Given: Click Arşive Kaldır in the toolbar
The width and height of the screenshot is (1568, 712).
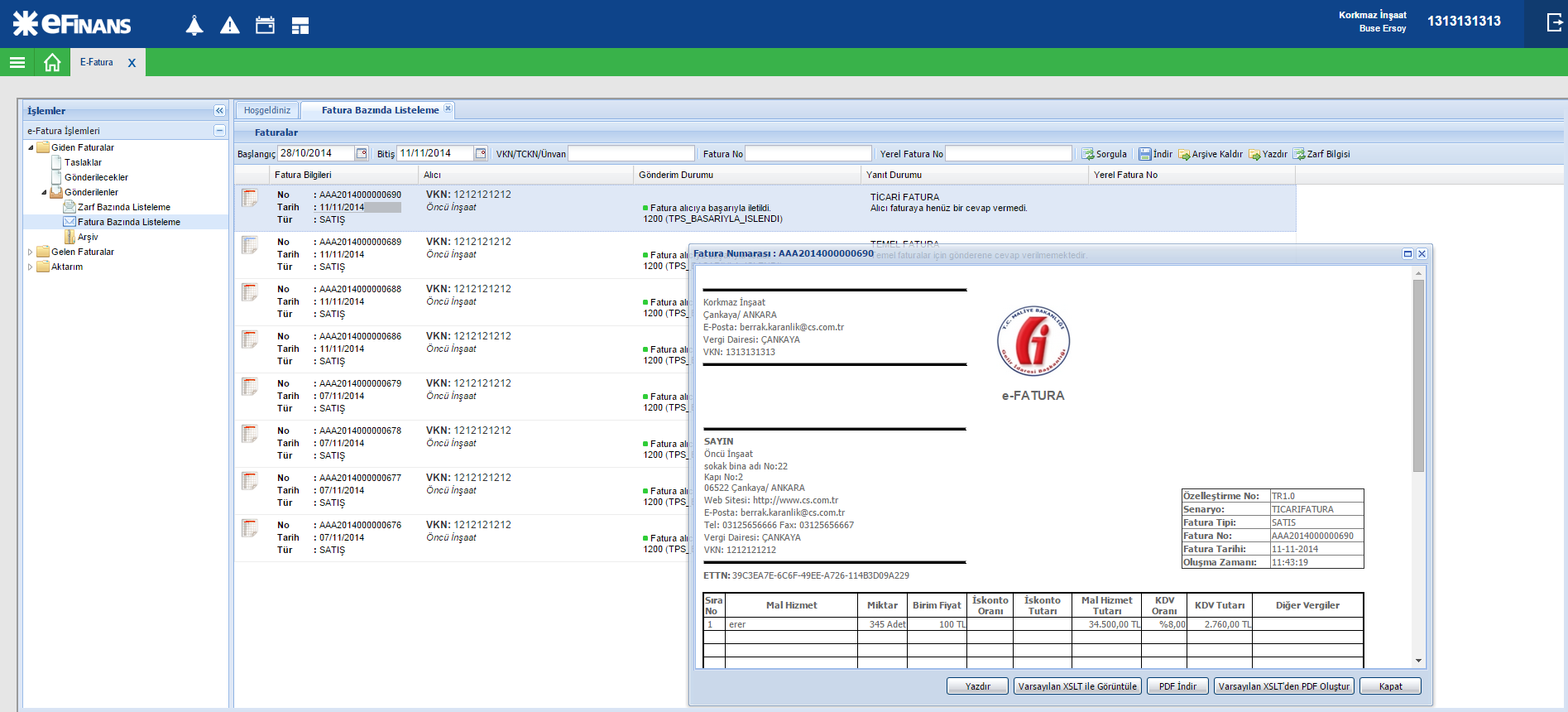Looking at the screenshot, I should (x=1211, y=154).
